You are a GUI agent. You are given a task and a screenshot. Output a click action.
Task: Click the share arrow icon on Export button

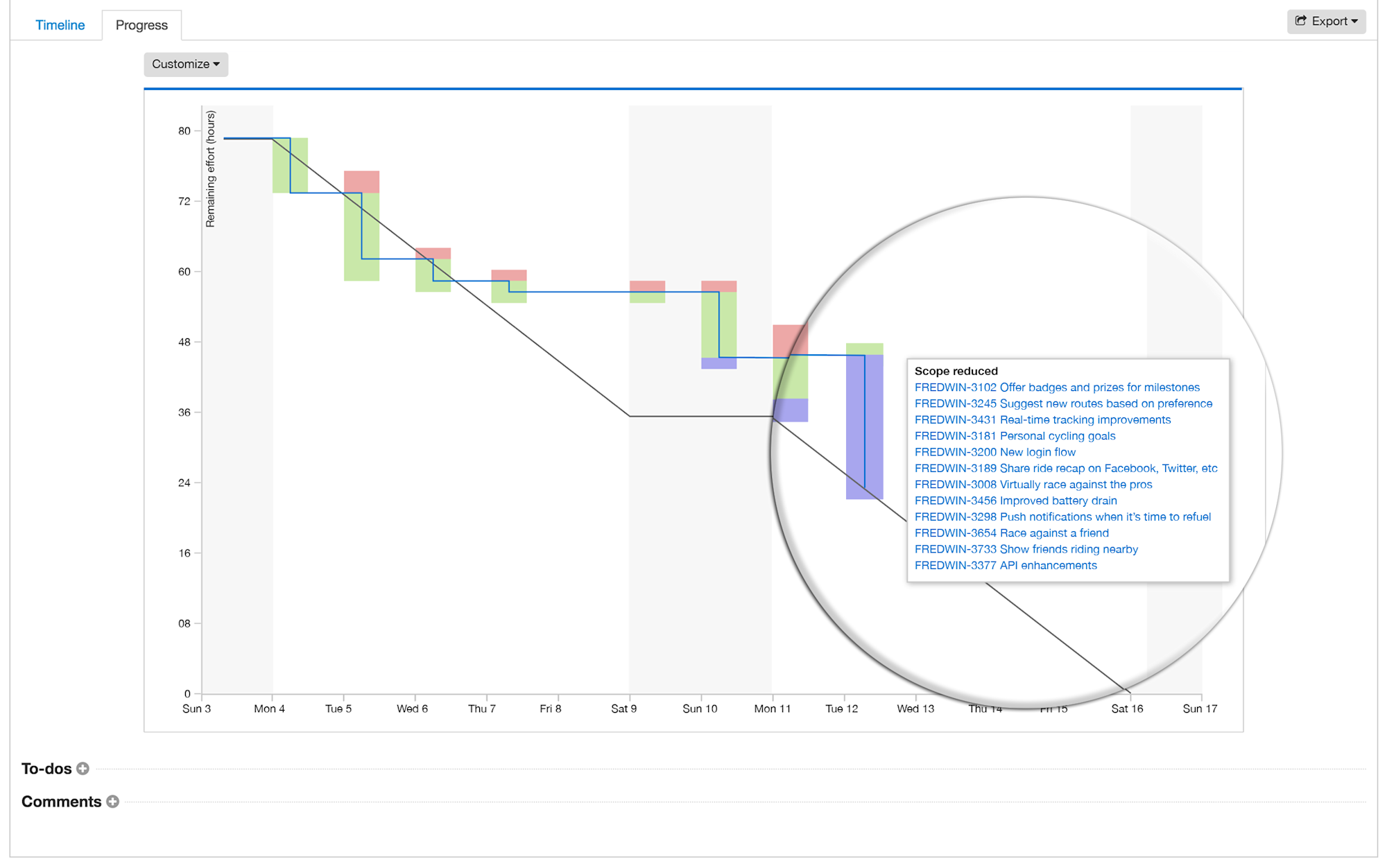[1300, 21]
